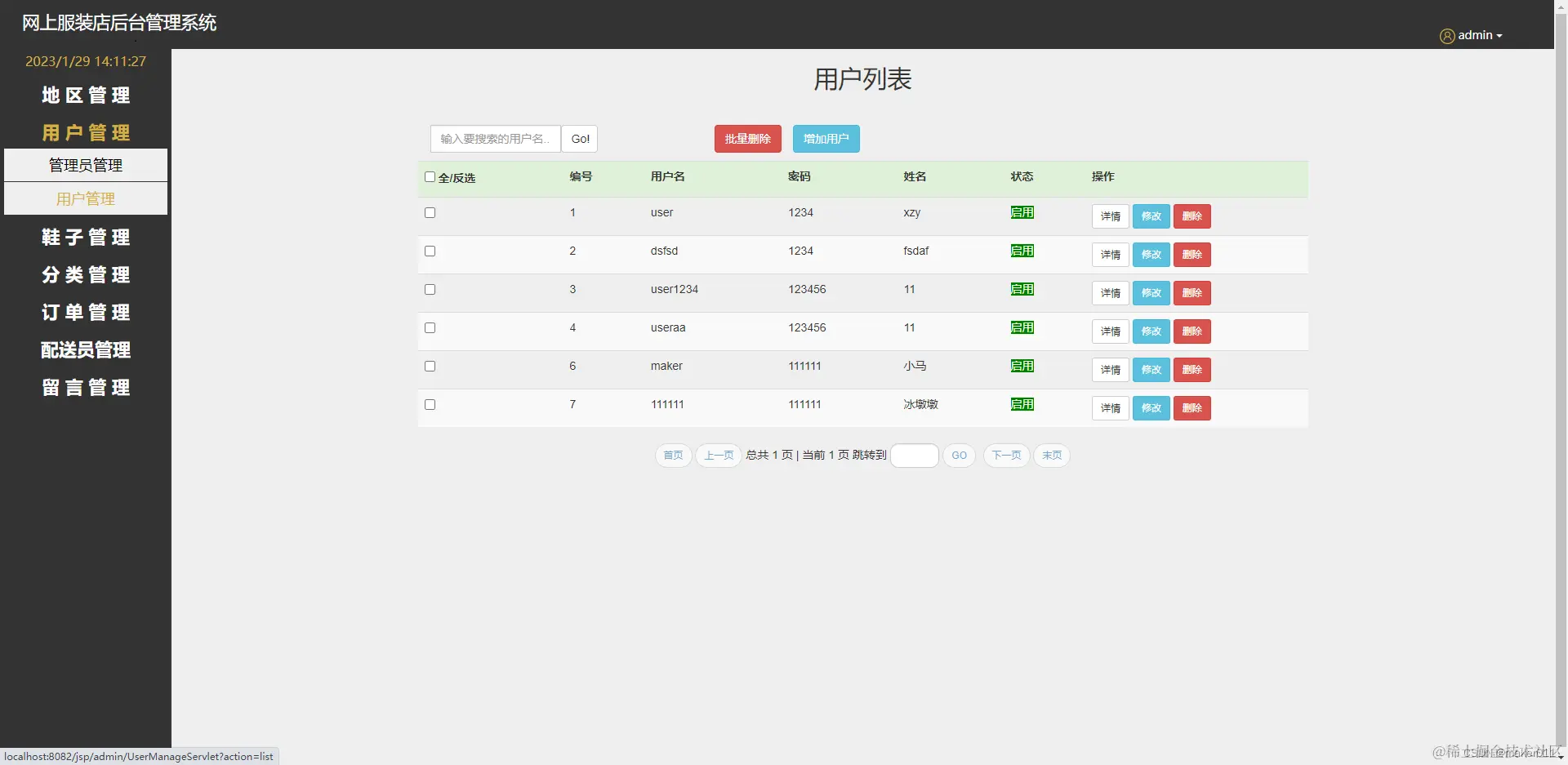Viewport: 1568px width, 765px height.
Task: Expand 分类管理 in the sidebar
Action: (x=86, y=275)
